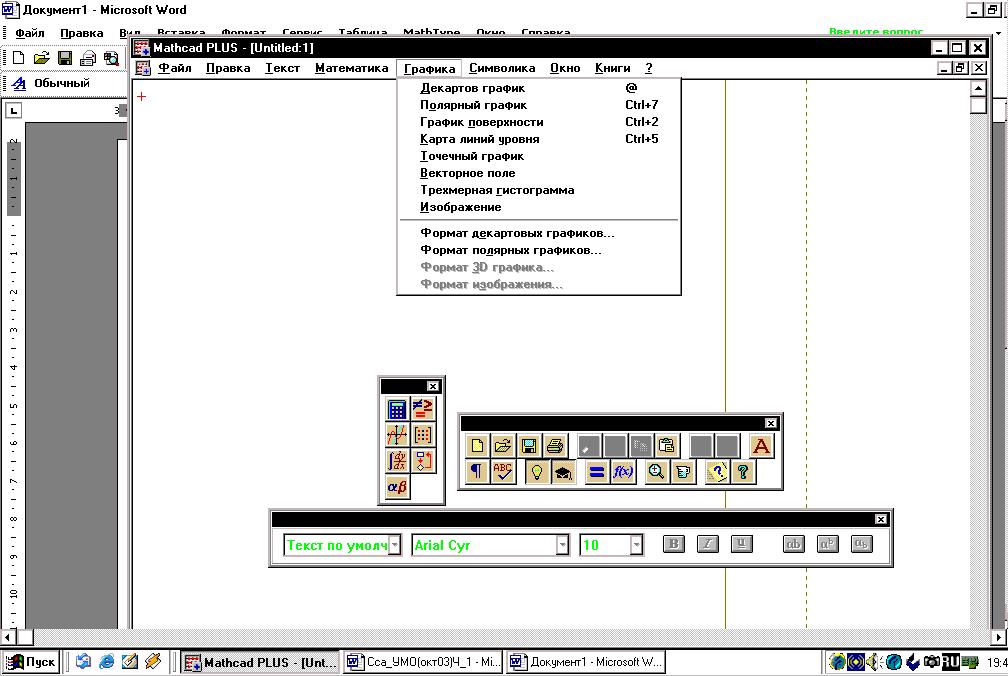
Task: Choose Трехмерная гистограмма menu entry
Action: click(x=539, y=190)
